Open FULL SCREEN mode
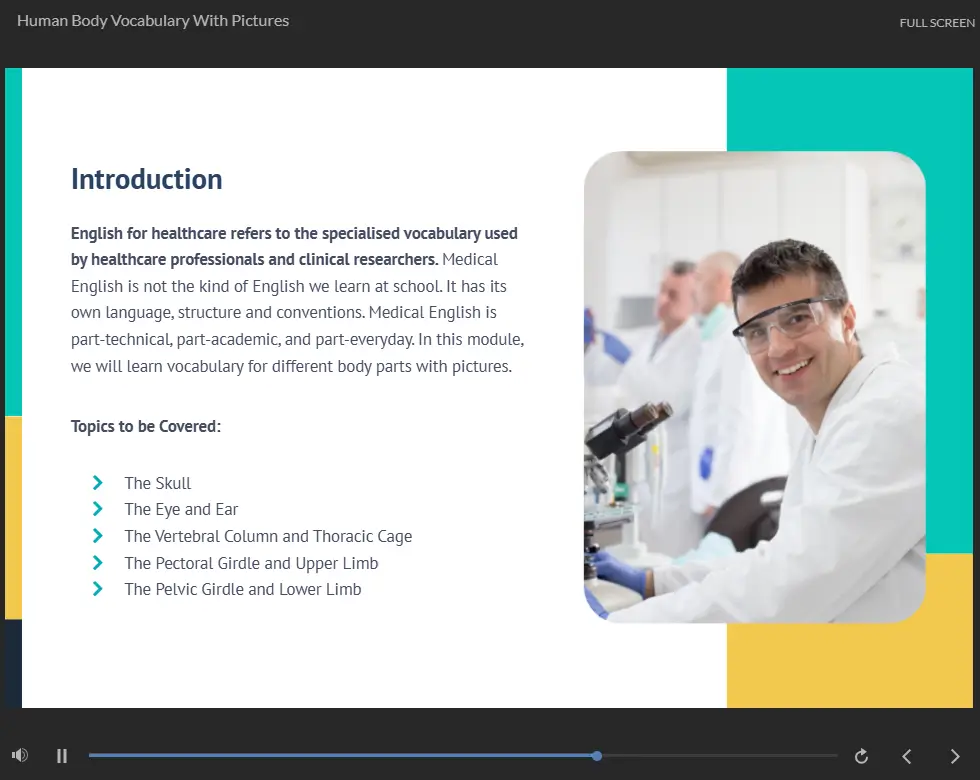Viewport: 980px width, 780px height. [x=937, y=22]
